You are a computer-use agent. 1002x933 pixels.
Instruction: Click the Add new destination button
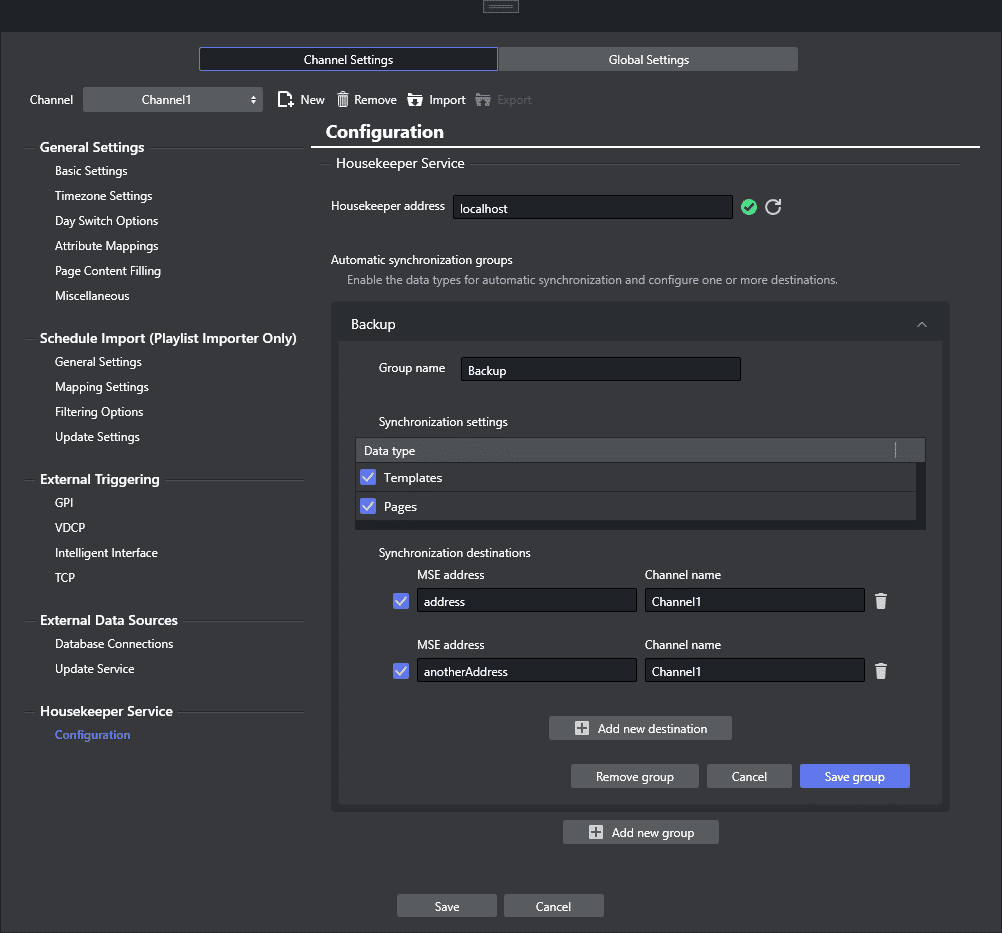pyautogui.click(x=640, y=728)
